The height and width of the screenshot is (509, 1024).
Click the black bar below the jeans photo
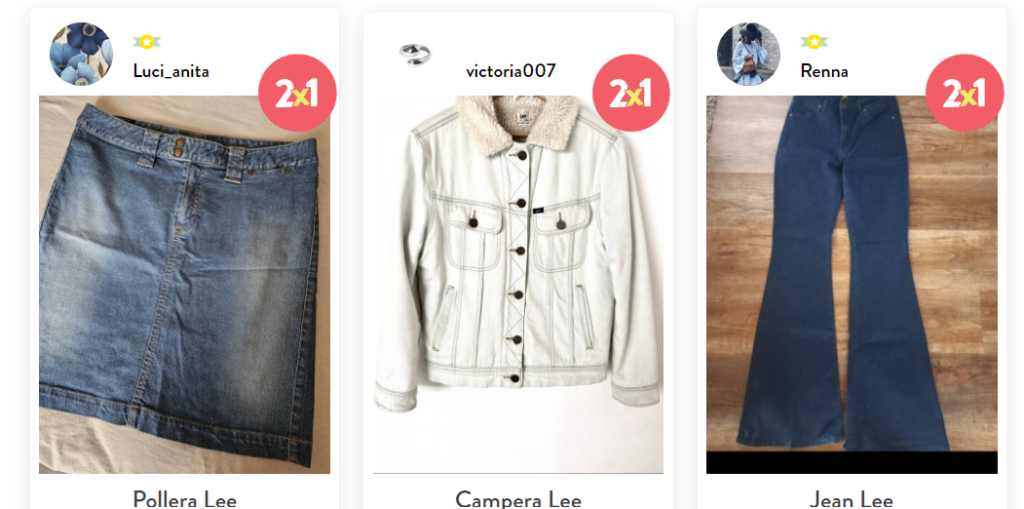(x=852, y=463)
